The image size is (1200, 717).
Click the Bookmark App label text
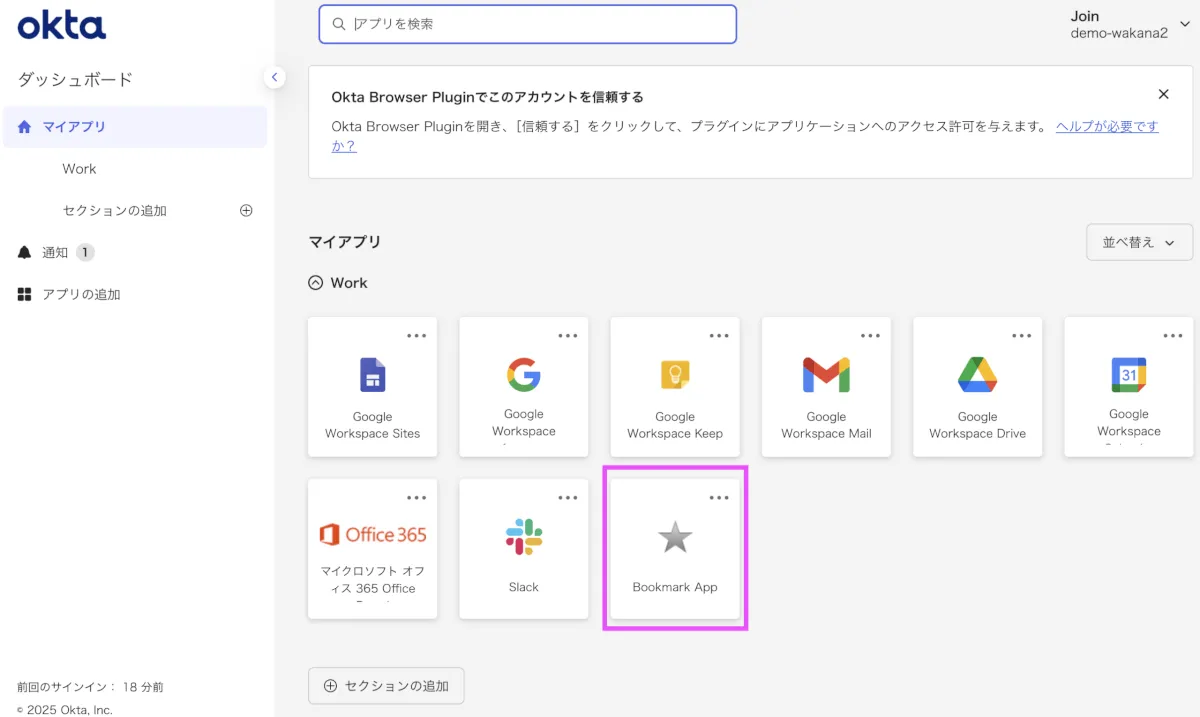pos(675,587)
